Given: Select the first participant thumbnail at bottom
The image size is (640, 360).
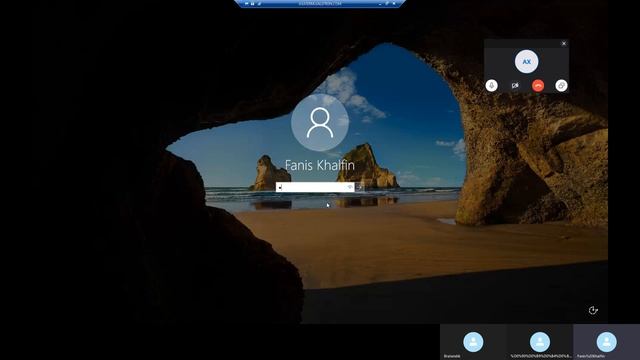Looking at the screenshot, I should point(473,342).
